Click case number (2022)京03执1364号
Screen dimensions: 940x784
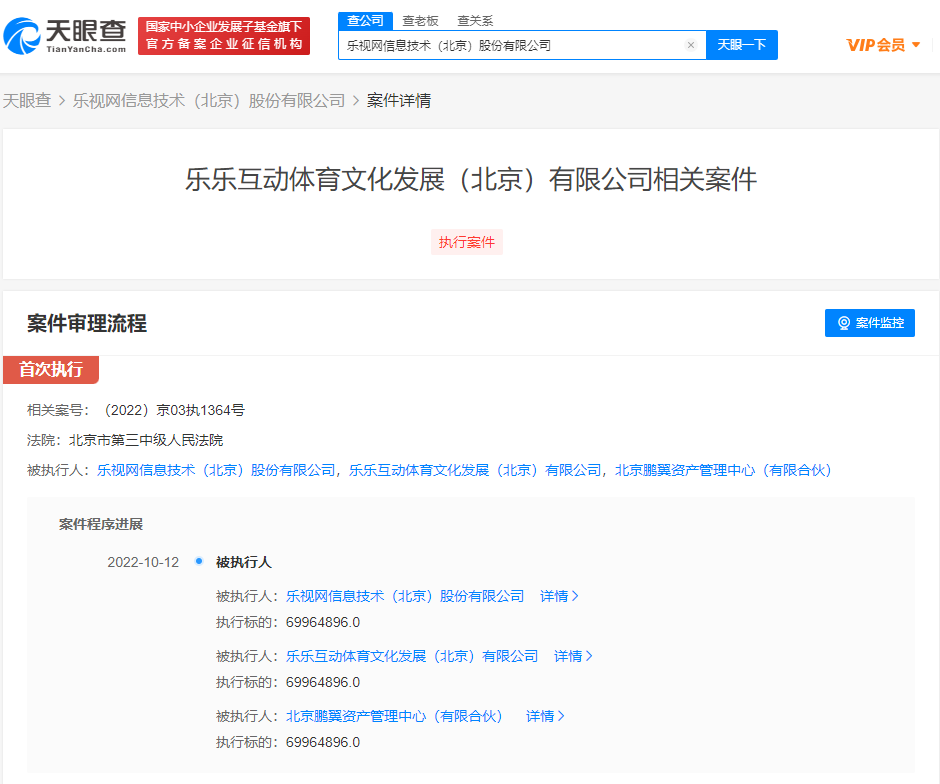tap(173, 411)
